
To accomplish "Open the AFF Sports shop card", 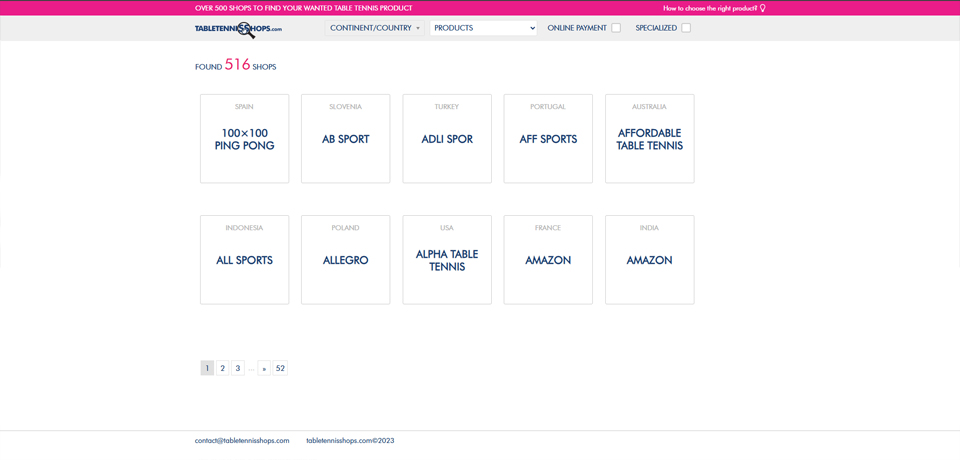I will pyautogui.click(x=548, y=138).
